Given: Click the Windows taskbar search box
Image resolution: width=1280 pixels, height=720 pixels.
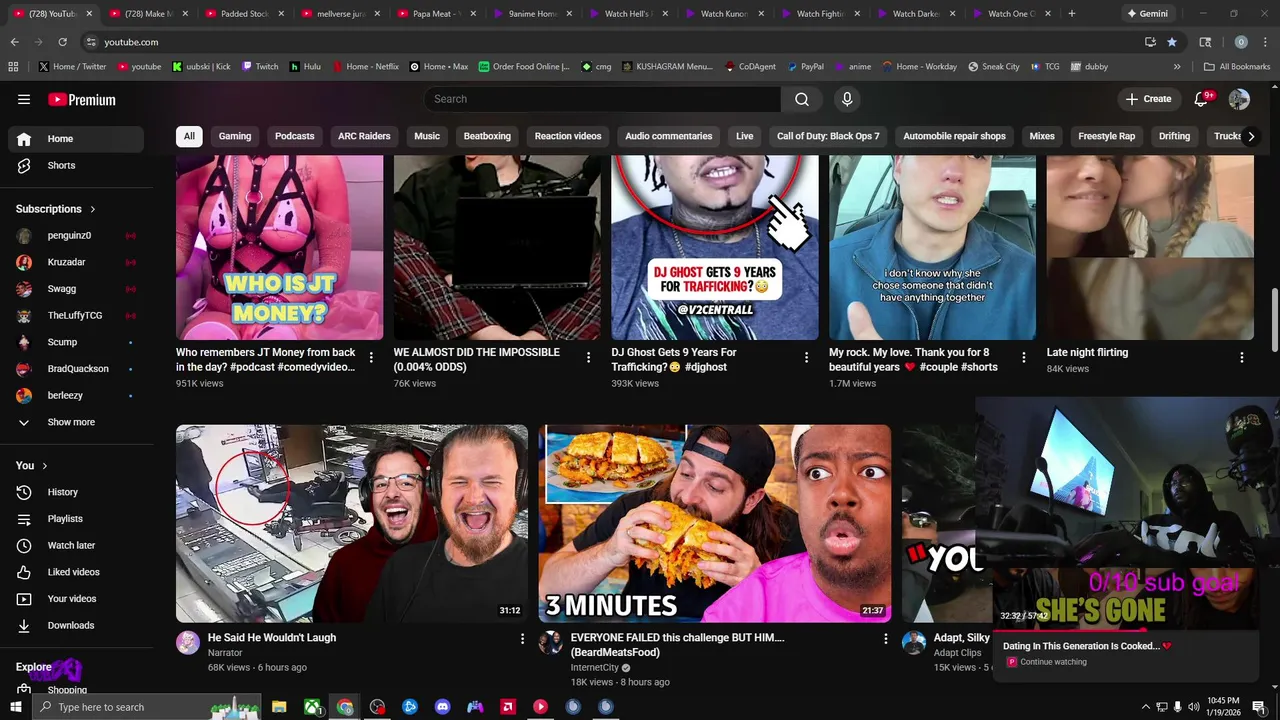Looking at the screenshot, I should coord(145,707).
